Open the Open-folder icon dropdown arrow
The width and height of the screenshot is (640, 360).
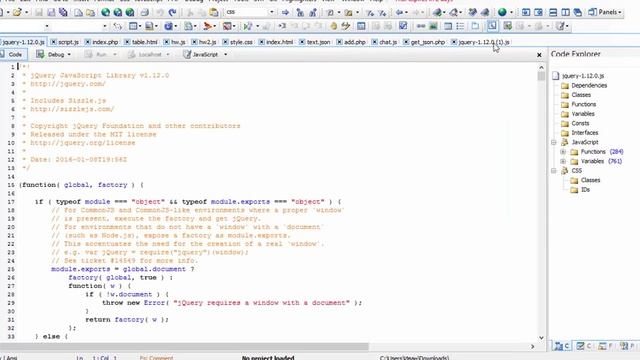(27, 13)
